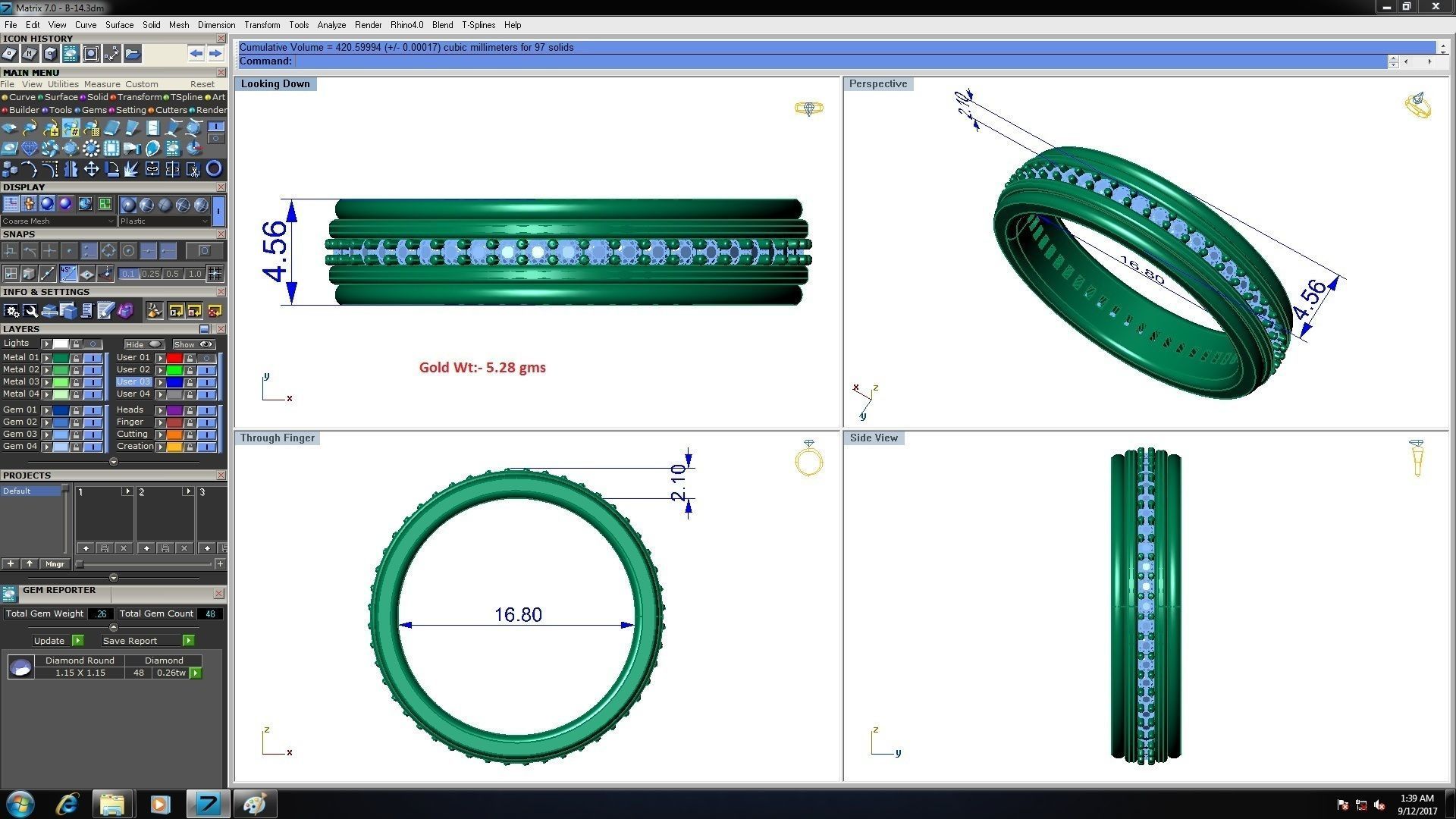
Task: Toggle visibility of the Metal 01 layer
Action: tap(92, 358)
